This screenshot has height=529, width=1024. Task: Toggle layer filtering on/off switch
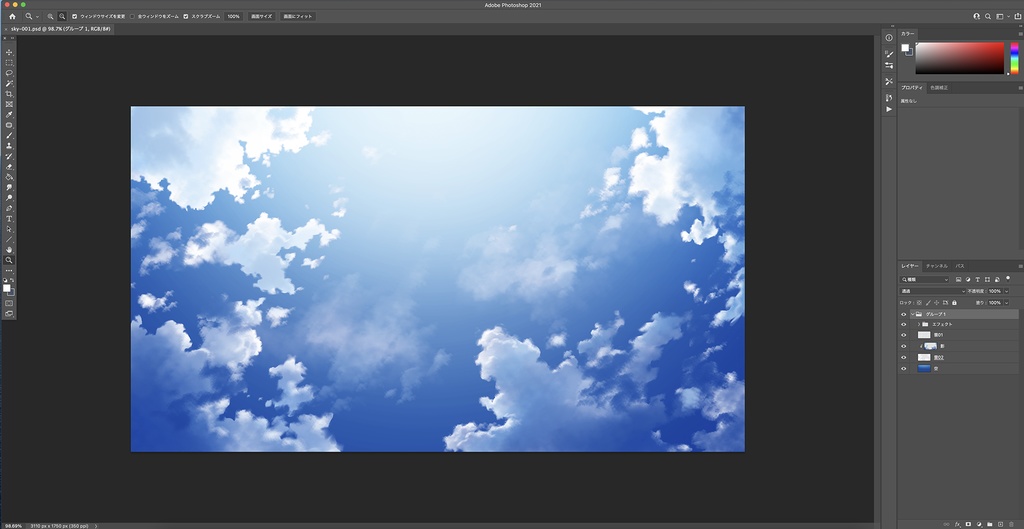(1008, 279)
